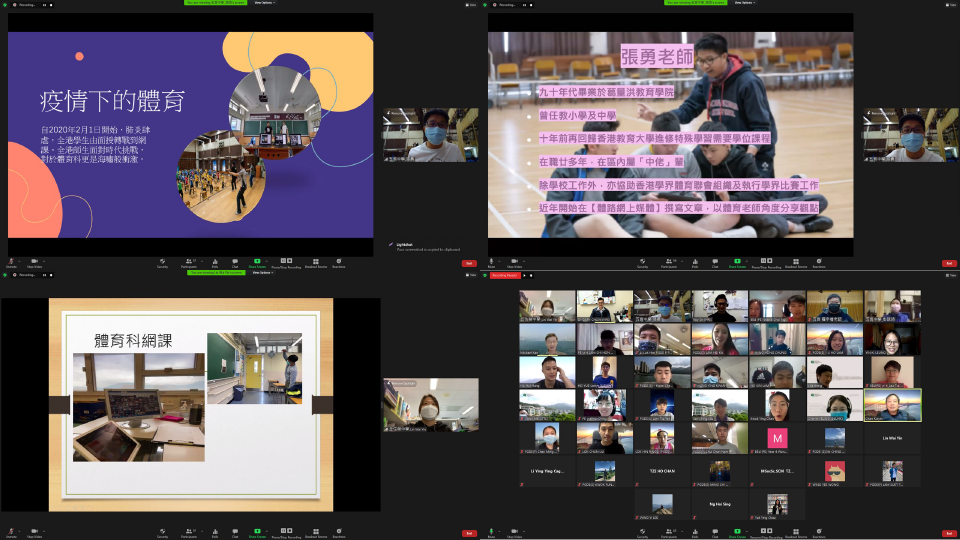The image size is (960, 540).
Task: Open Reactions in the gallery view window
Action: coord(819,533)
